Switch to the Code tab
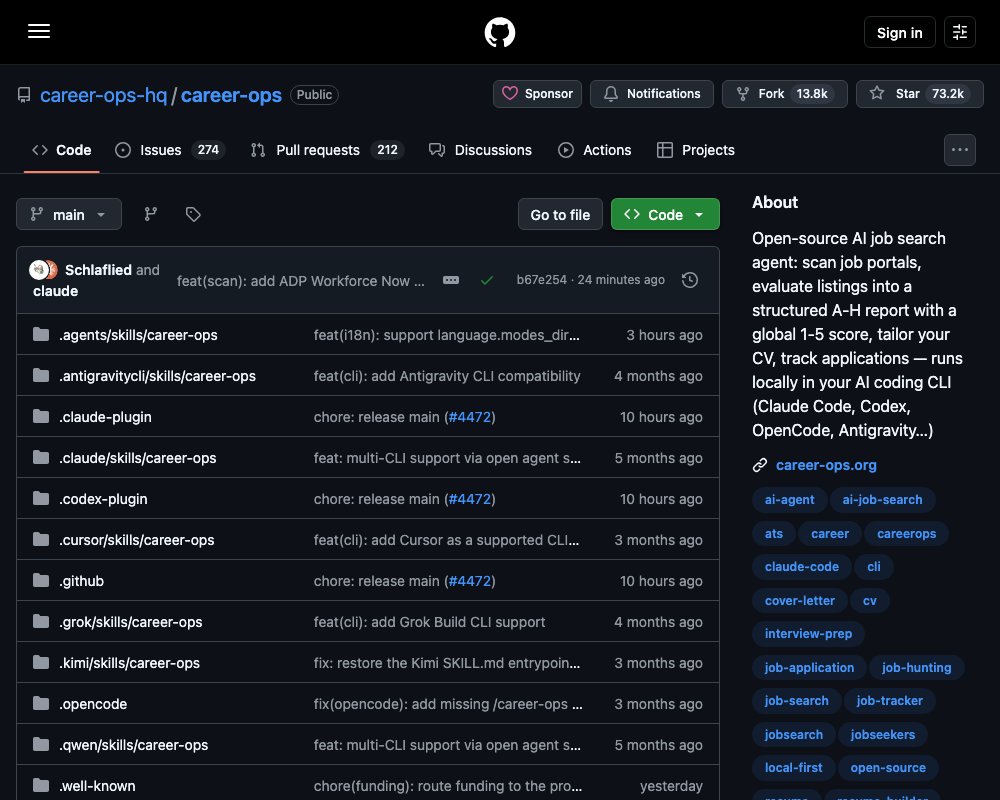The height and width of the screenshot is (800, 1000). [62, 150]
